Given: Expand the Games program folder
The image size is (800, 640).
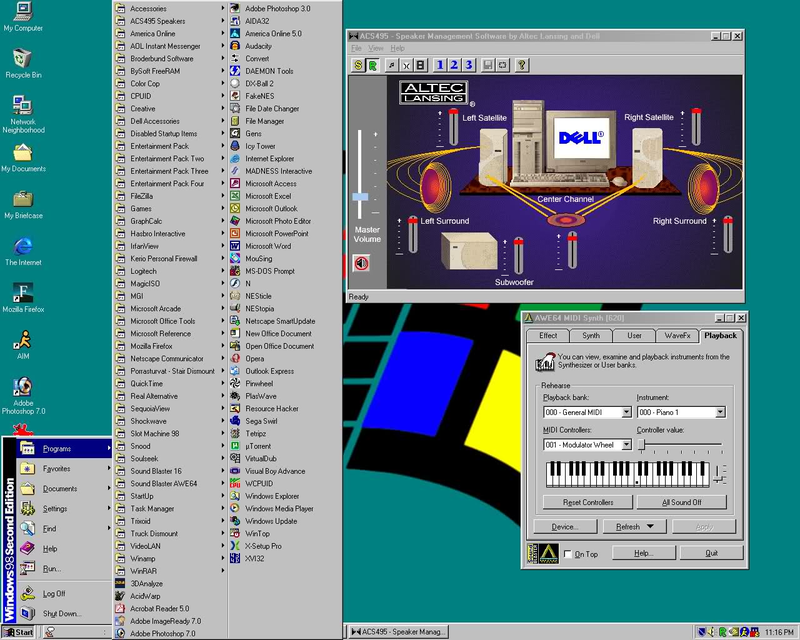Looking at the screenshot, I should (170, 208).
